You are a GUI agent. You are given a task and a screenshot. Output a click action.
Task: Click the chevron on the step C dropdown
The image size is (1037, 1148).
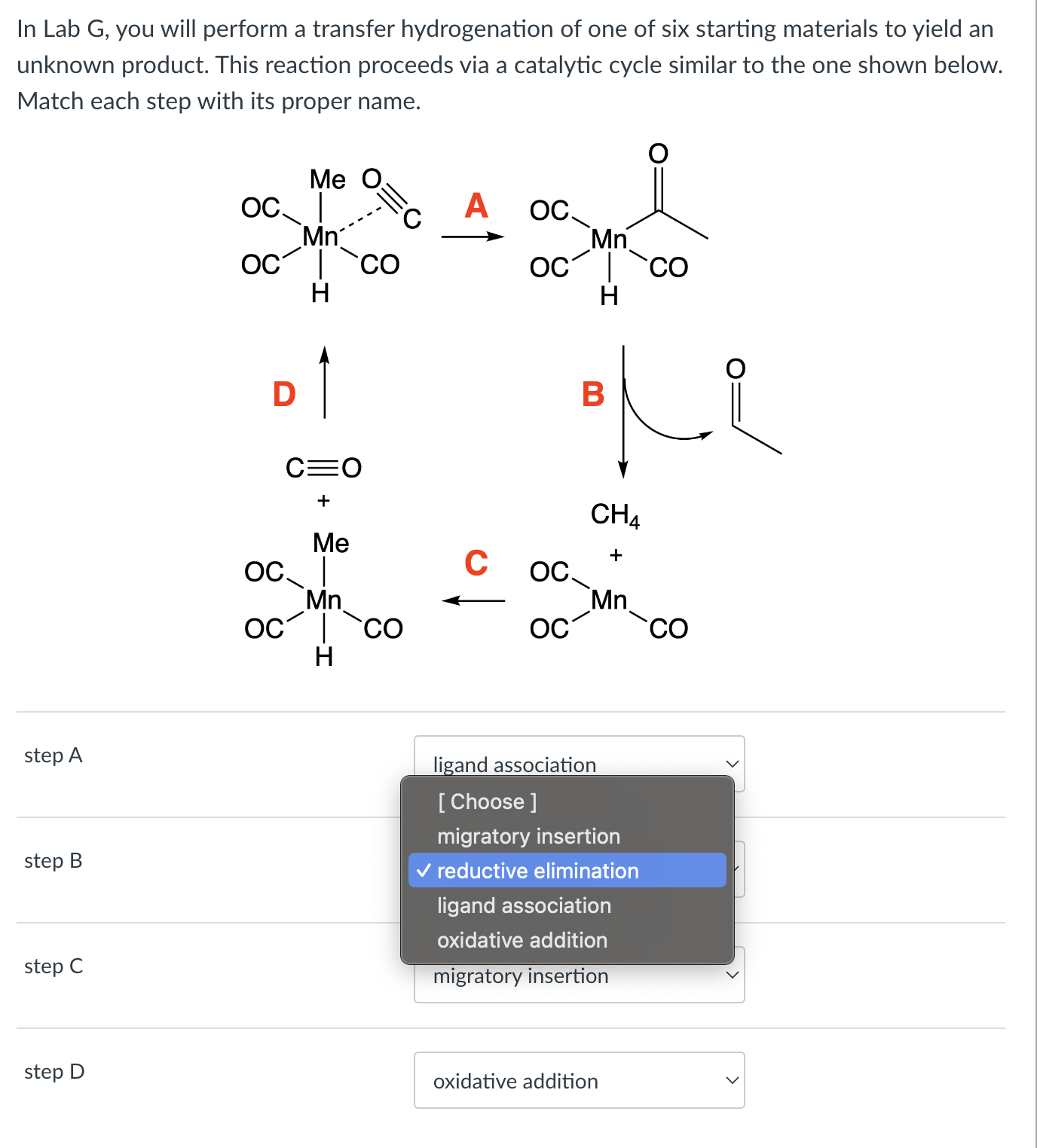point(732,974)
